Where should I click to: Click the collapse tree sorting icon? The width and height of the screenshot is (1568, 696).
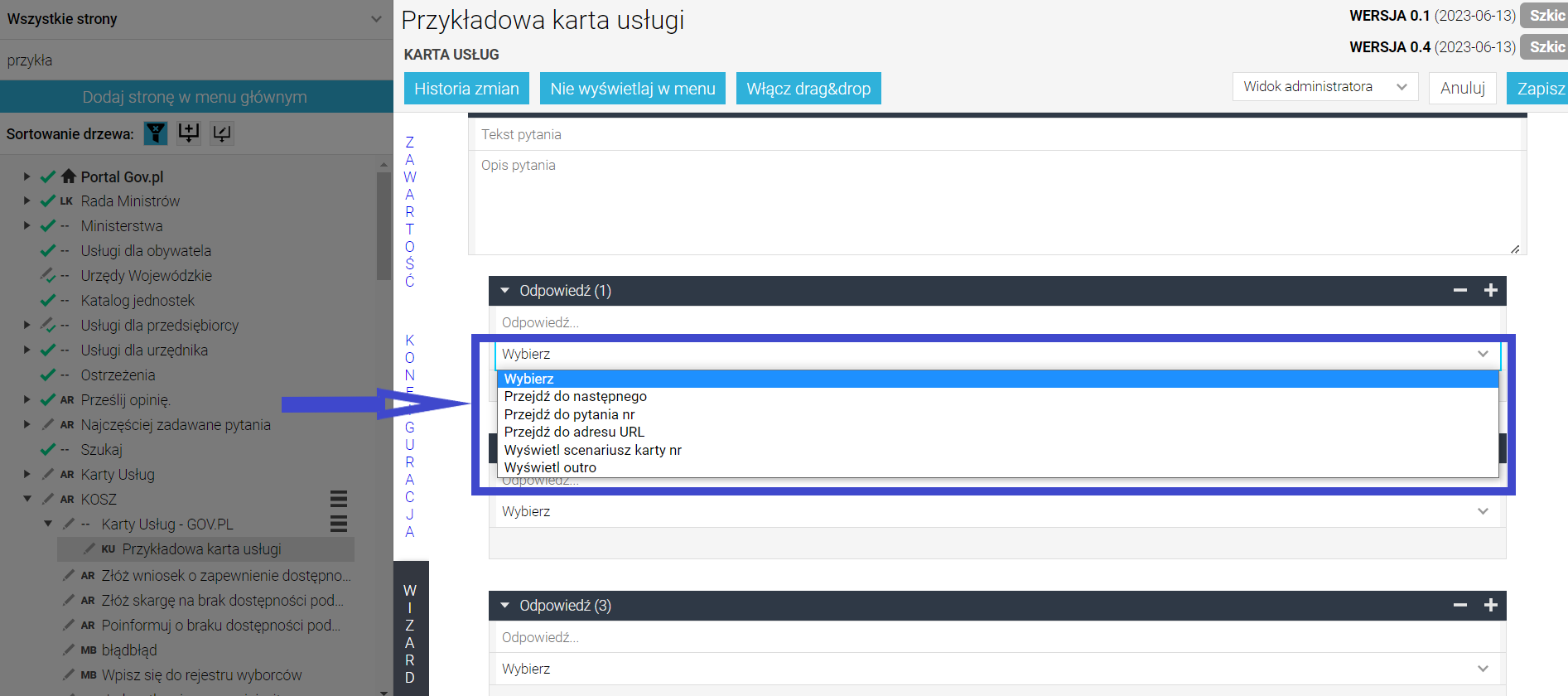222,133
